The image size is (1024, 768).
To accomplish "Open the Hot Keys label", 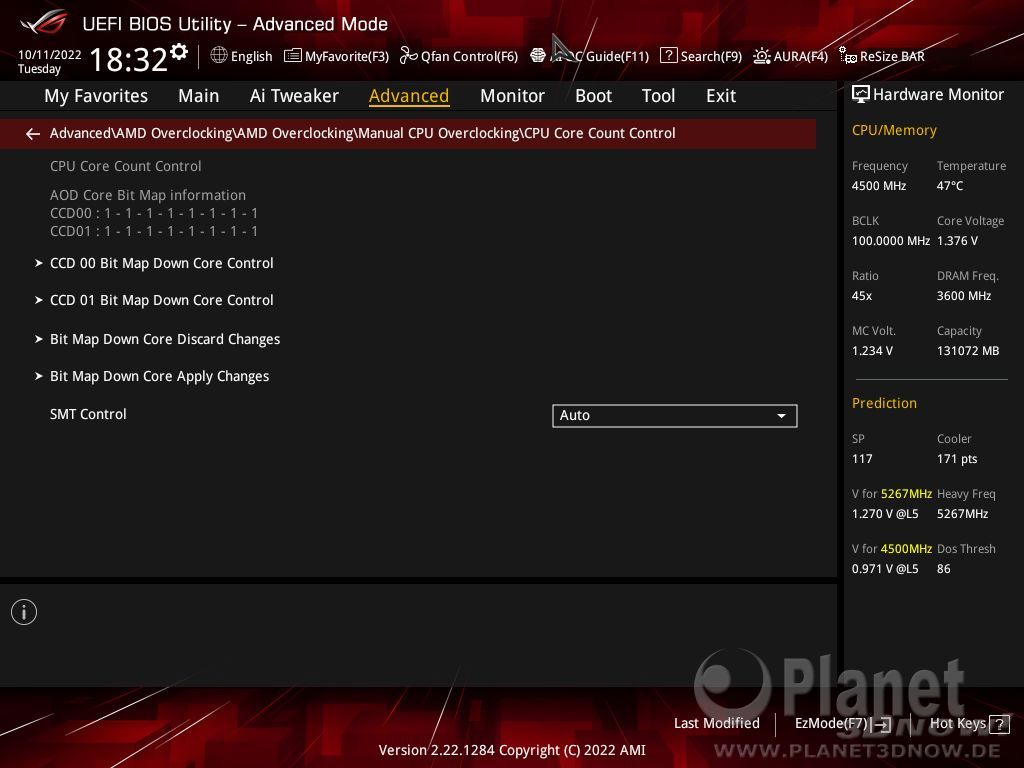I will [958, 724].
